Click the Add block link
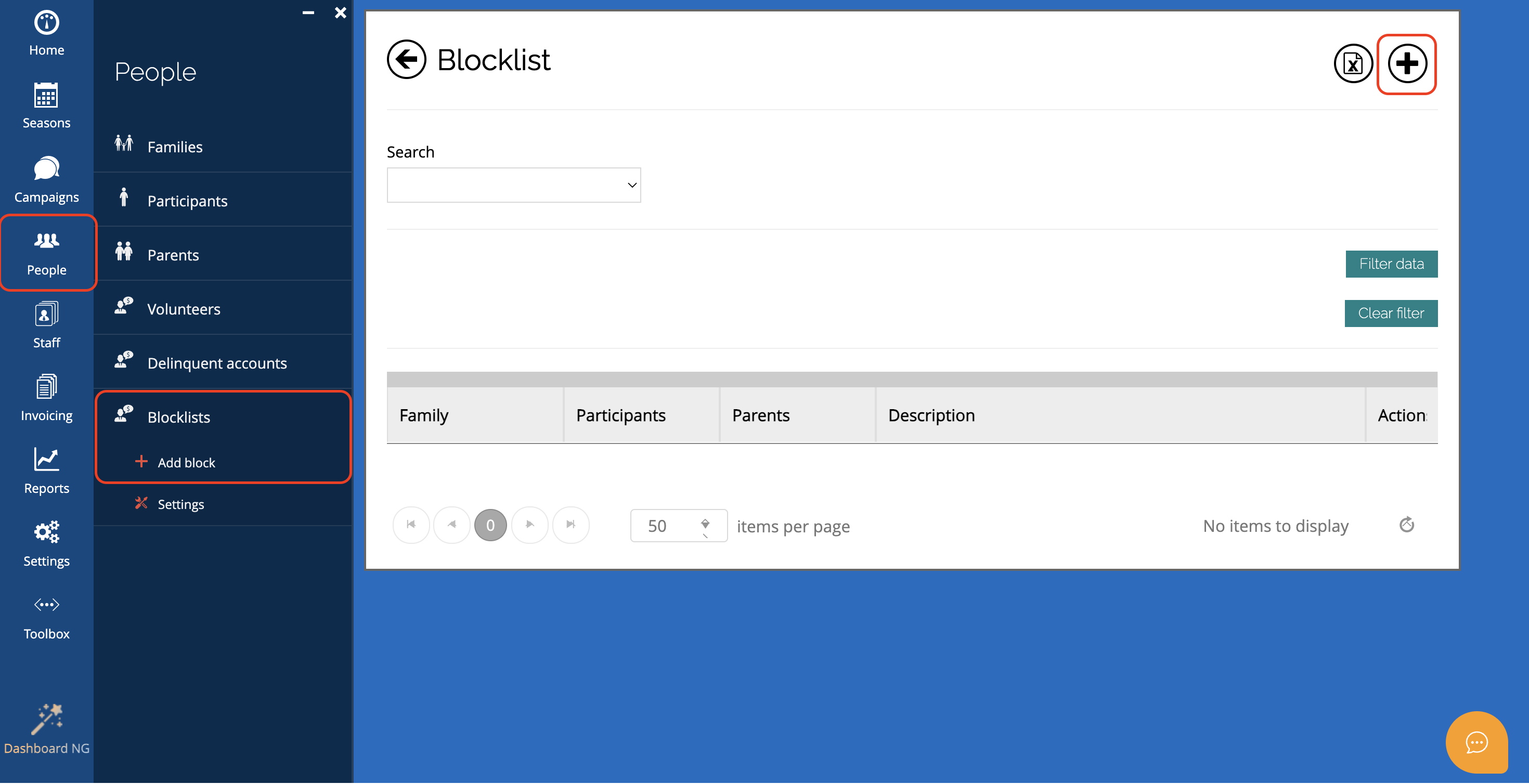The width and height of the screenshot is (1529, 784). coord(186,462)
